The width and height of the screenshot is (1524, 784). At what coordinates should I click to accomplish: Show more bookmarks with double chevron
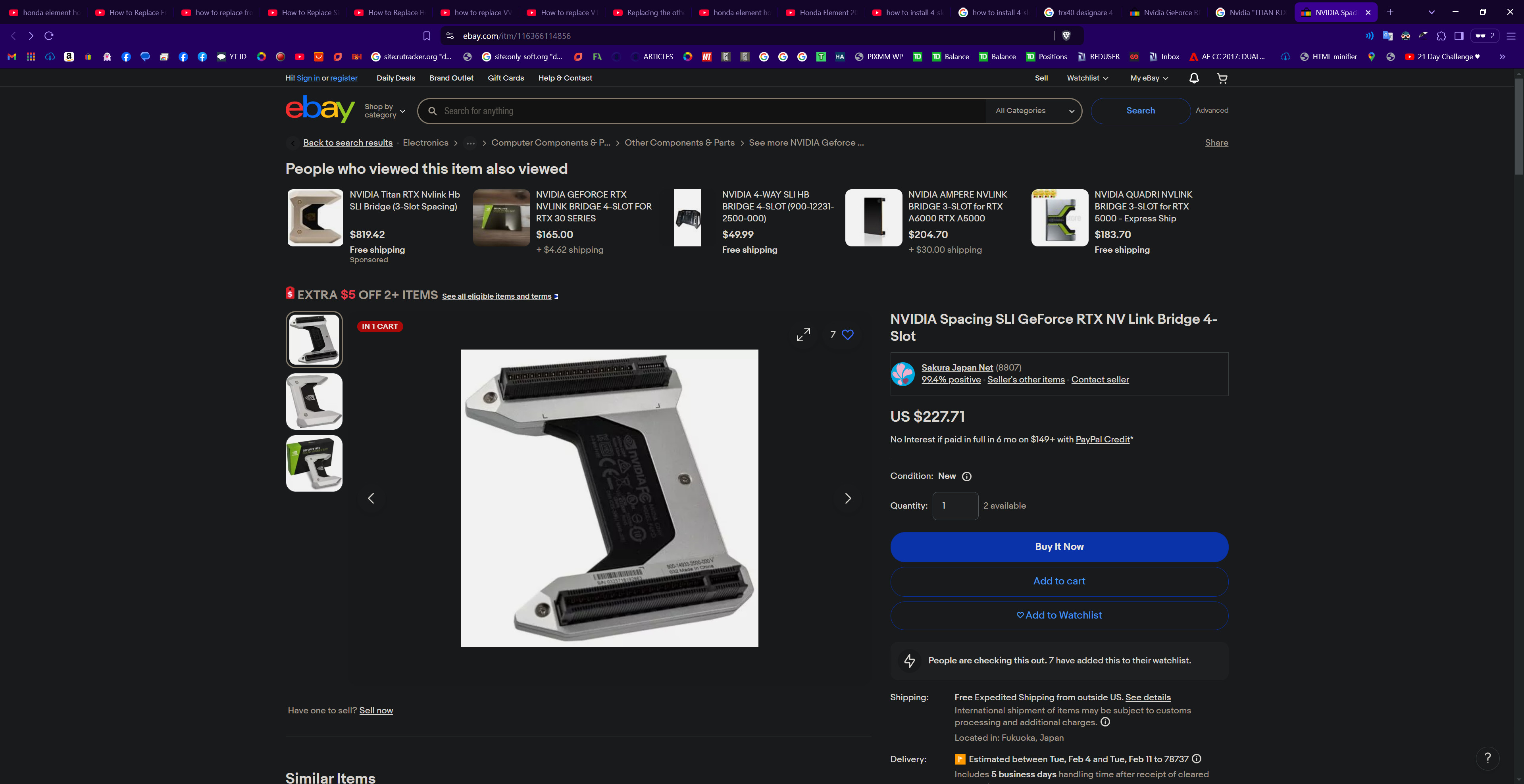(1502, 57)
